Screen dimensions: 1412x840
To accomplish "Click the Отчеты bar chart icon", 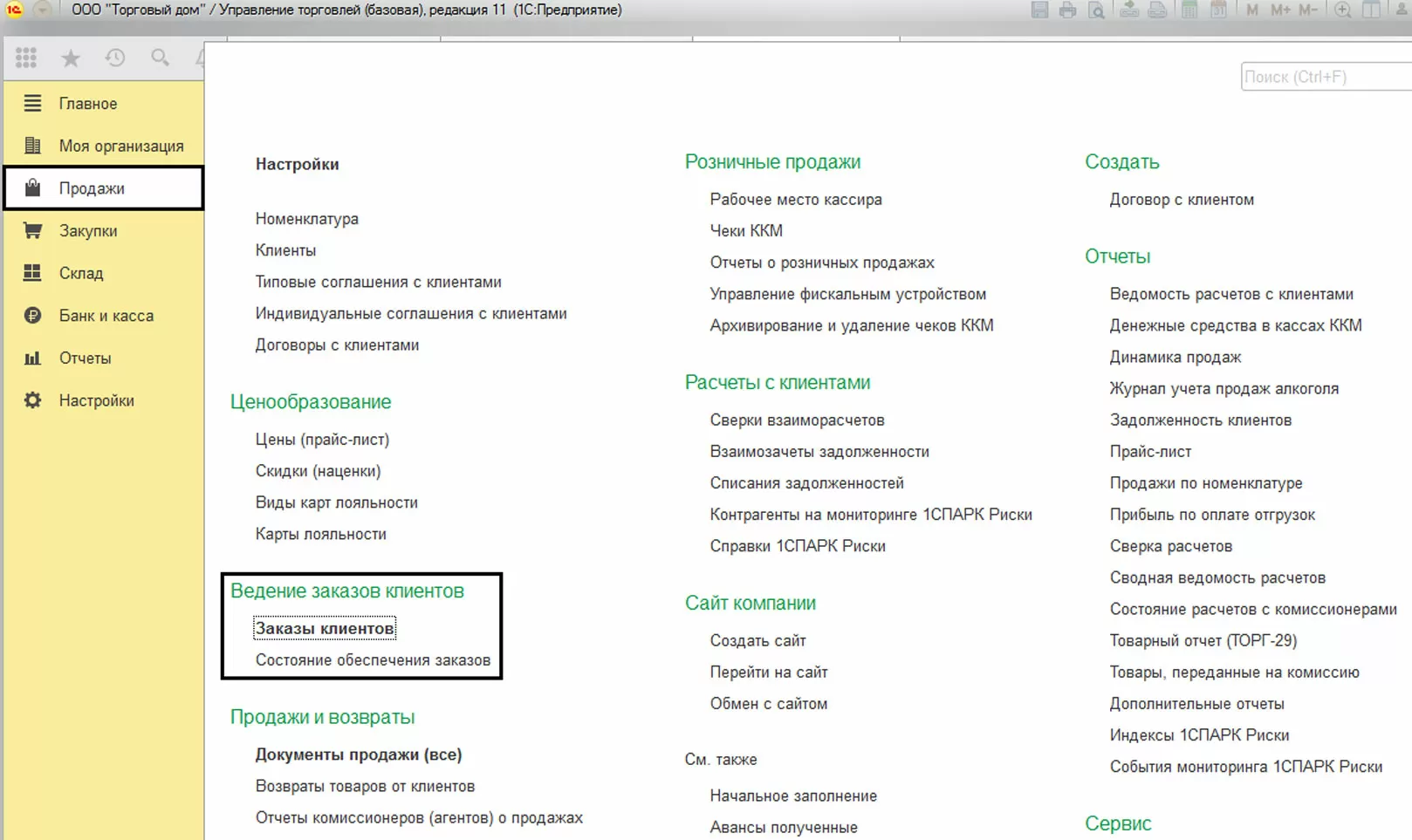I will 32,358.
